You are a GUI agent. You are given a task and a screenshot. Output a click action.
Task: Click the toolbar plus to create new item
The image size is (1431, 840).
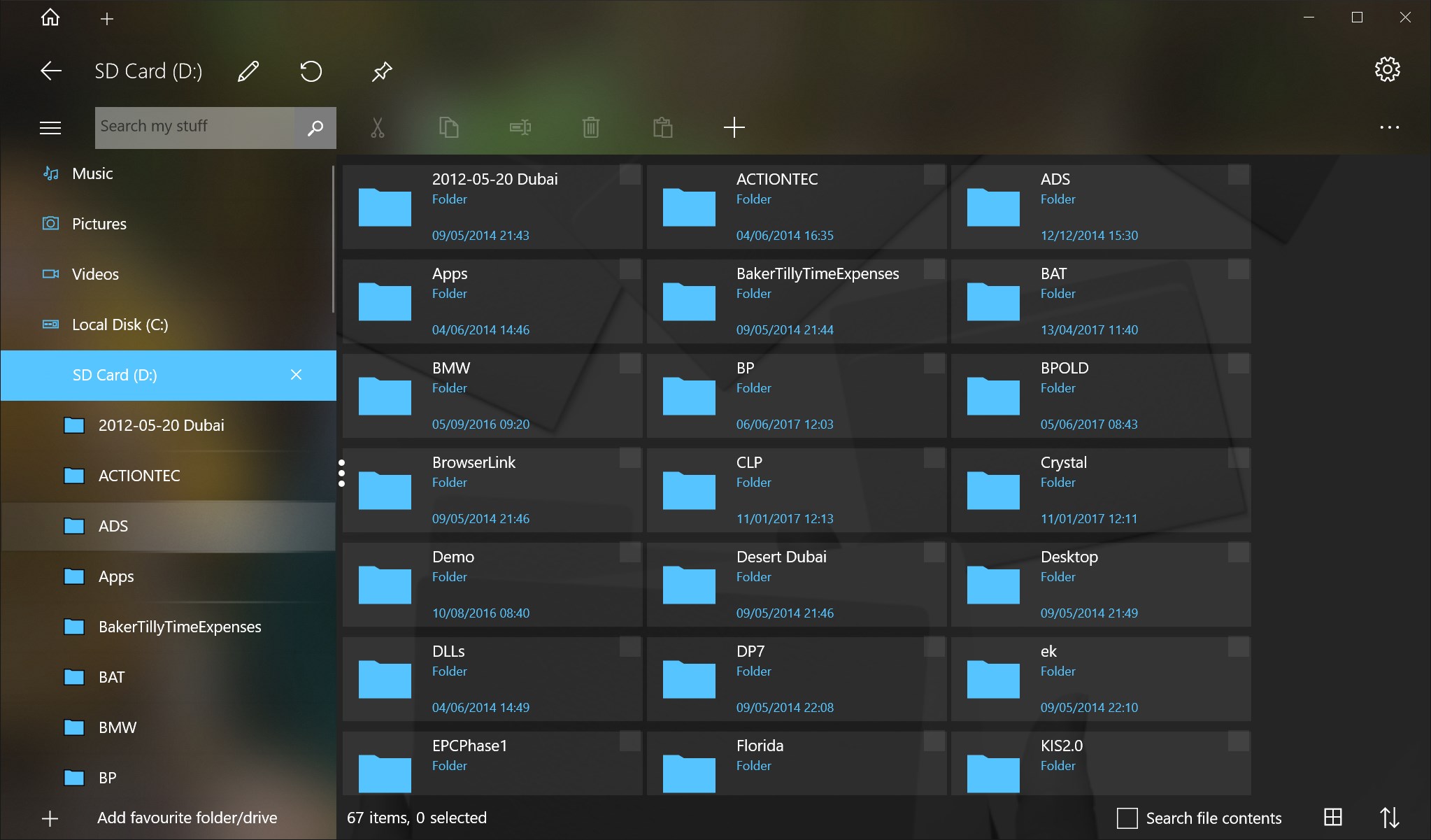[734, 127]
